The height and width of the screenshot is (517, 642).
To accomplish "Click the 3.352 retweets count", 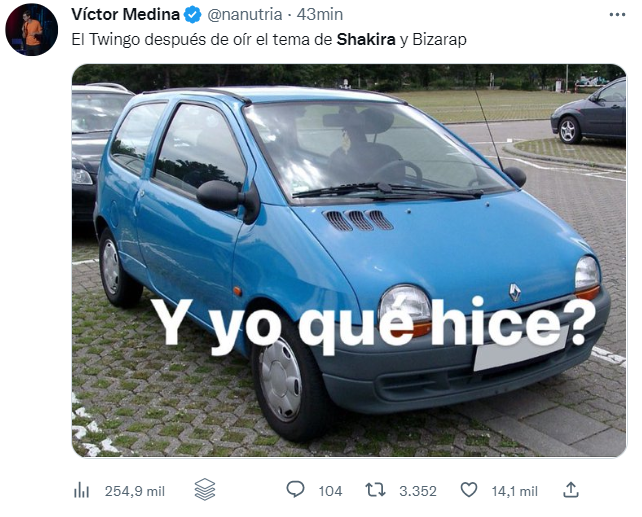I will pos(418,491).
